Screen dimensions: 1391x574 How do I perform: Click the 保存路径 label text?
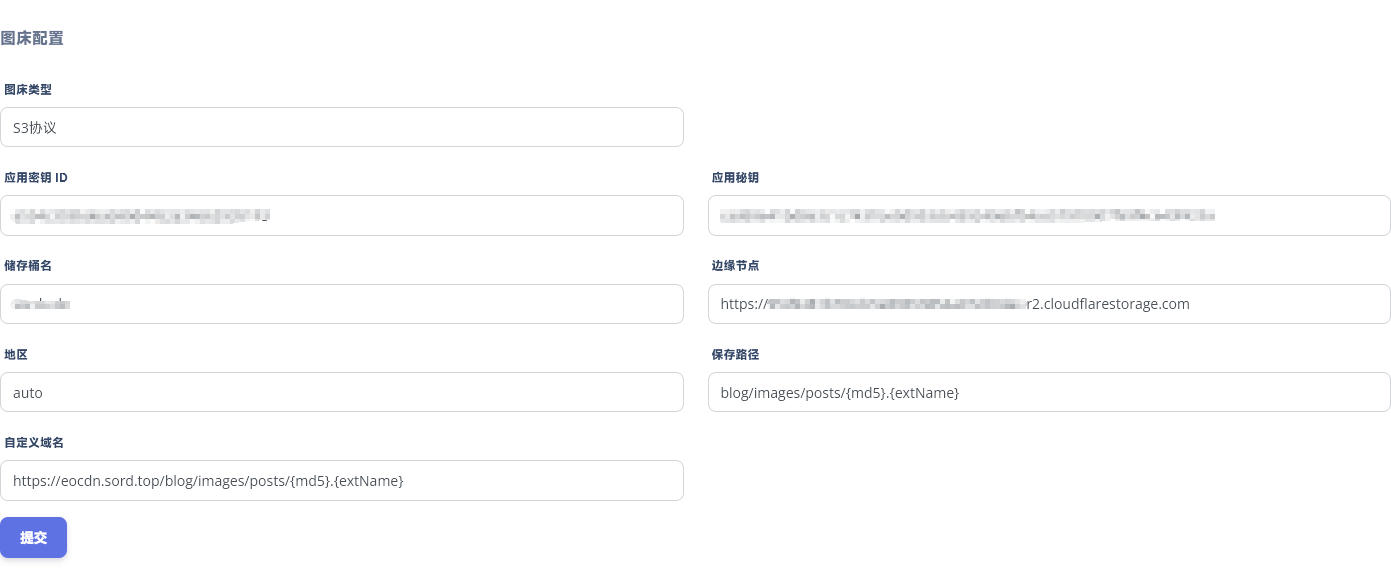(x=735, y=355)
